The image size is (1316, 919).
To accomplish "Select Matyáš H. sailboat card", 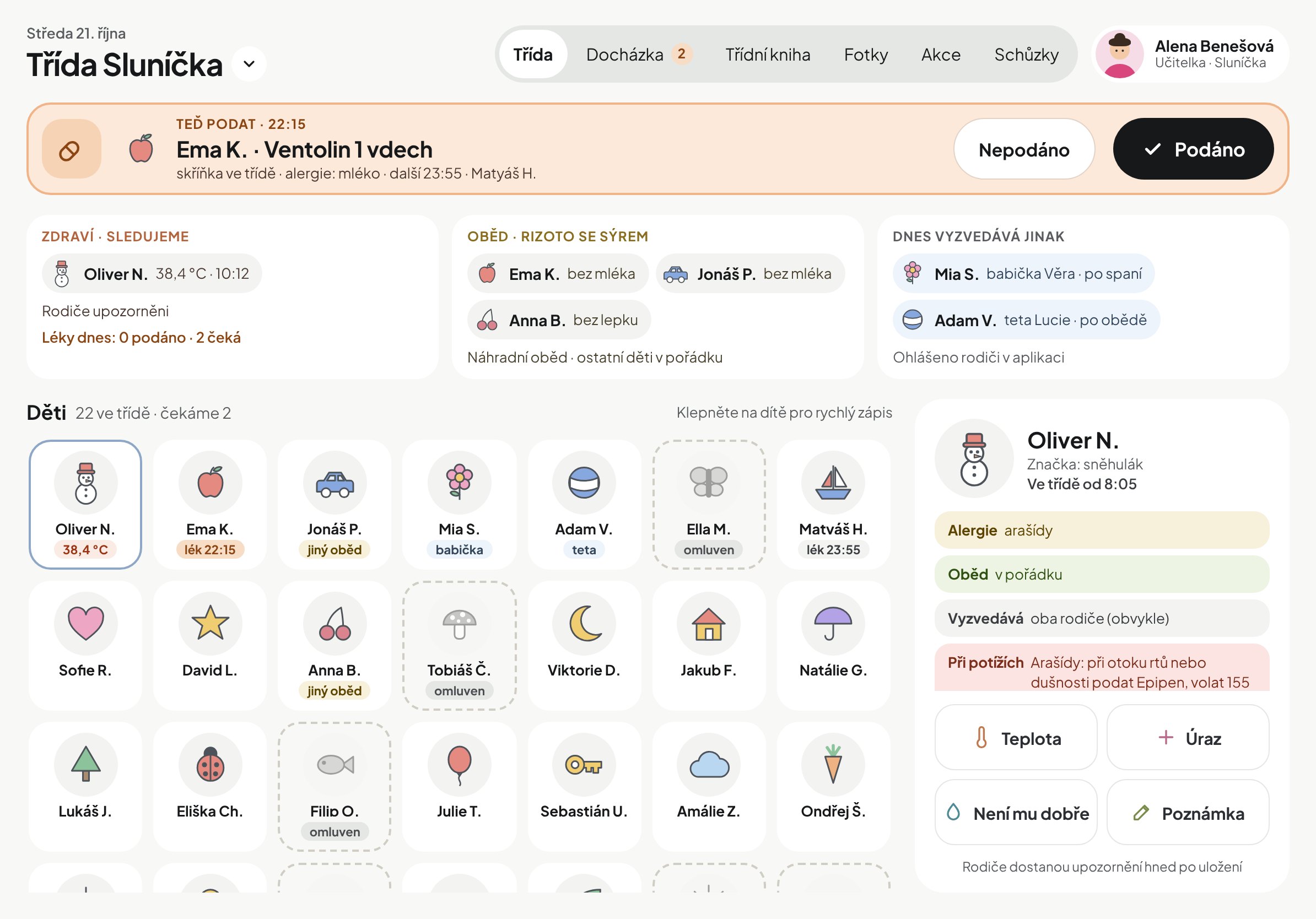I will pos(833,504).
